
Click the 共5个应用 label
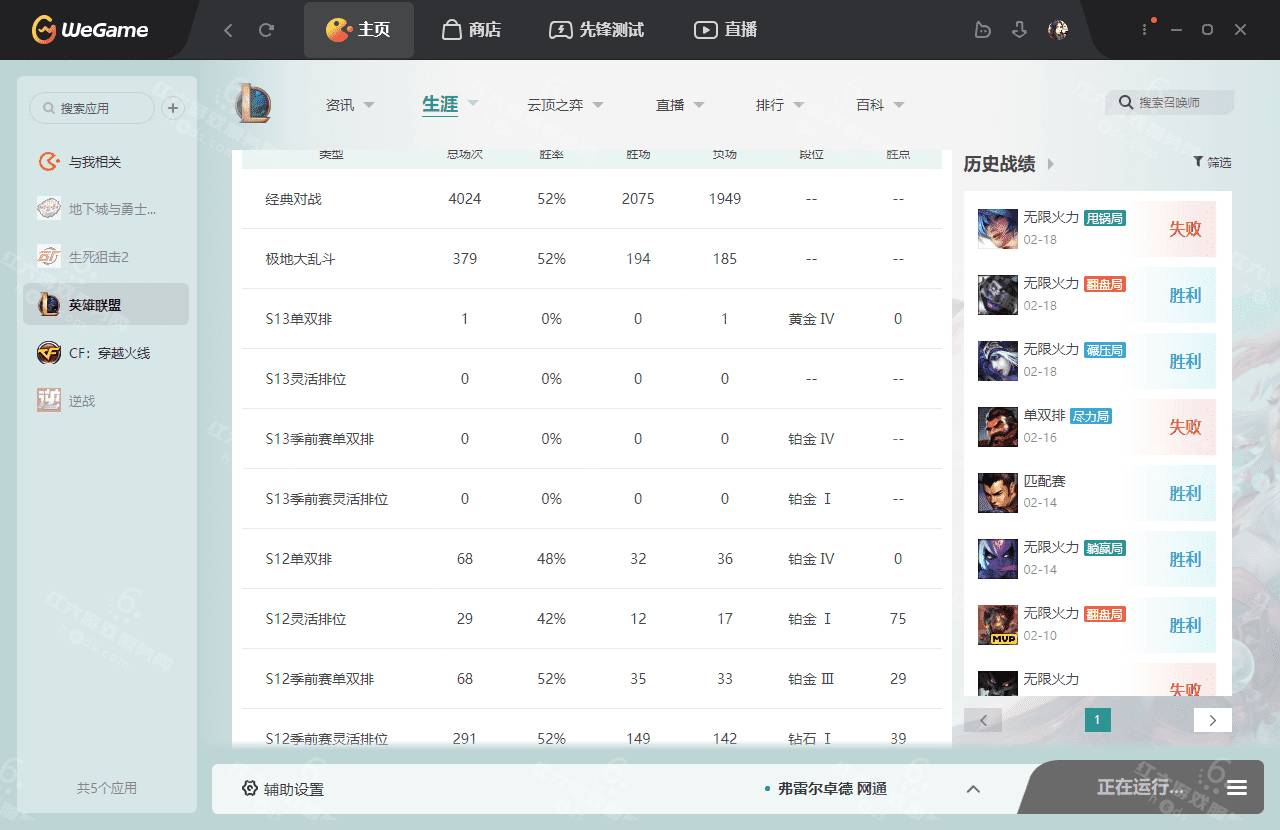pos(107,788)
